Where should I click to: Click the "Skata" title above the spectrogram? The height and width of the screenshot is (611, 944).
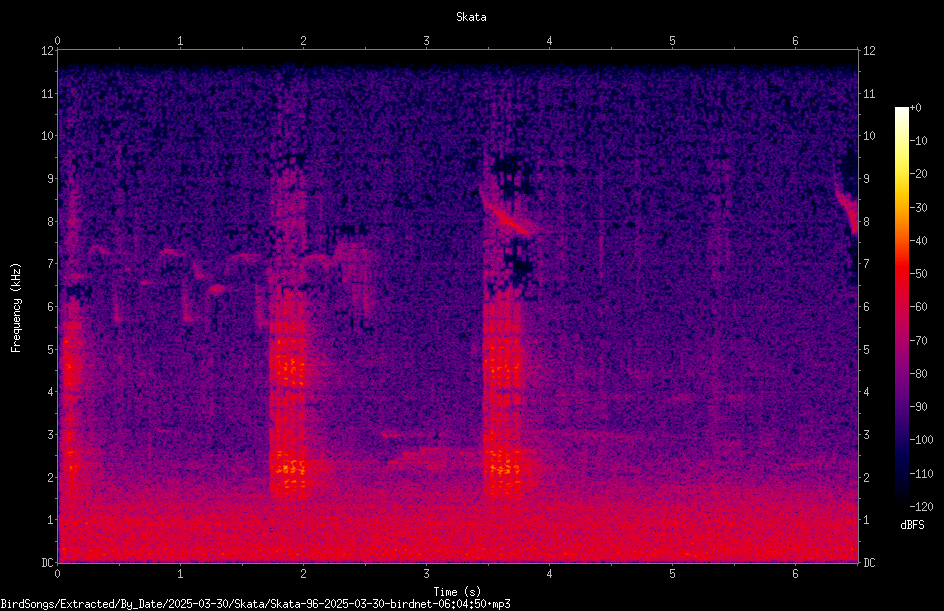(x=471, y=17)
